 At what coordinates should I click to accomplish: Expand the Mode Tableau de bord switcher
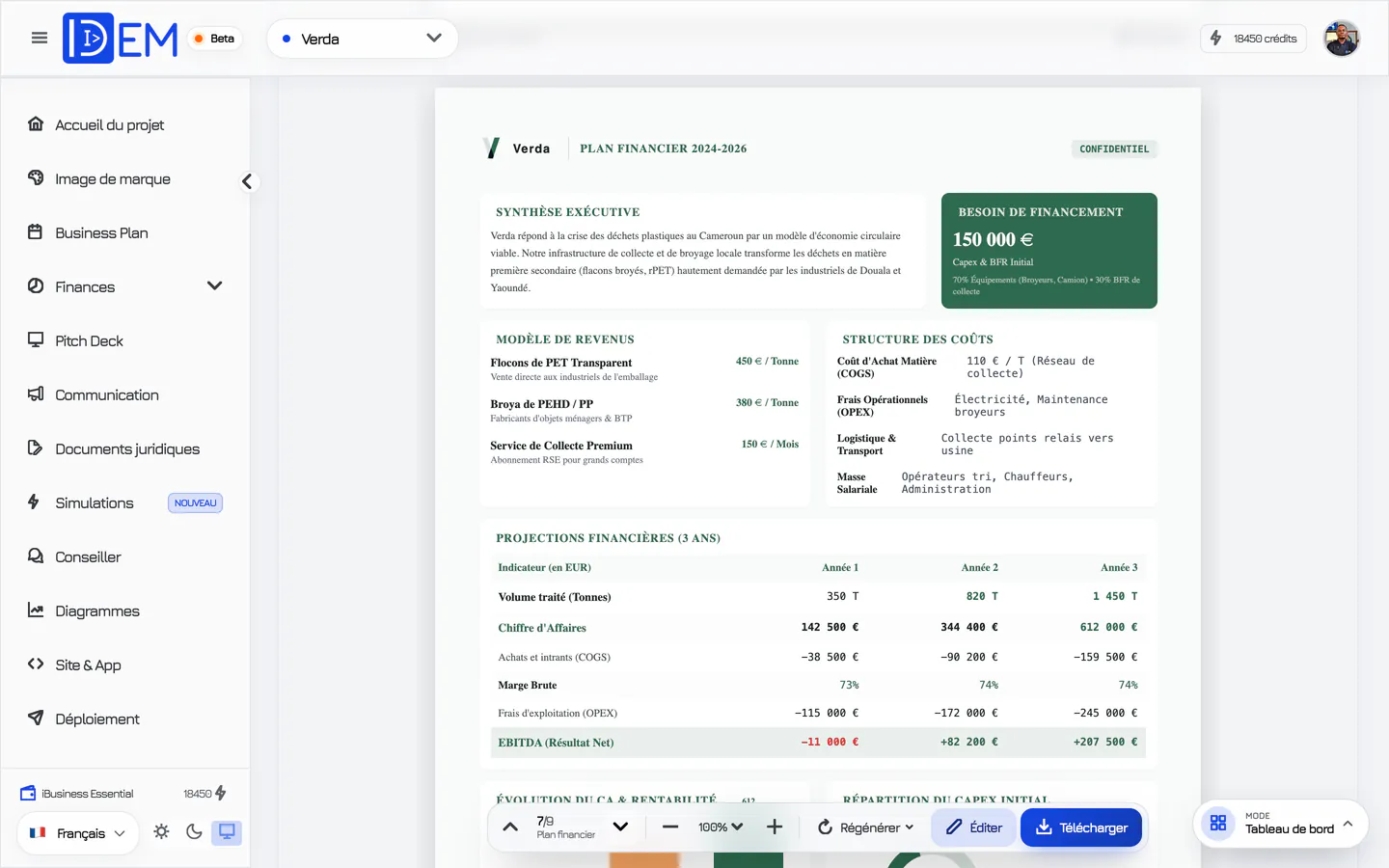1281,824
